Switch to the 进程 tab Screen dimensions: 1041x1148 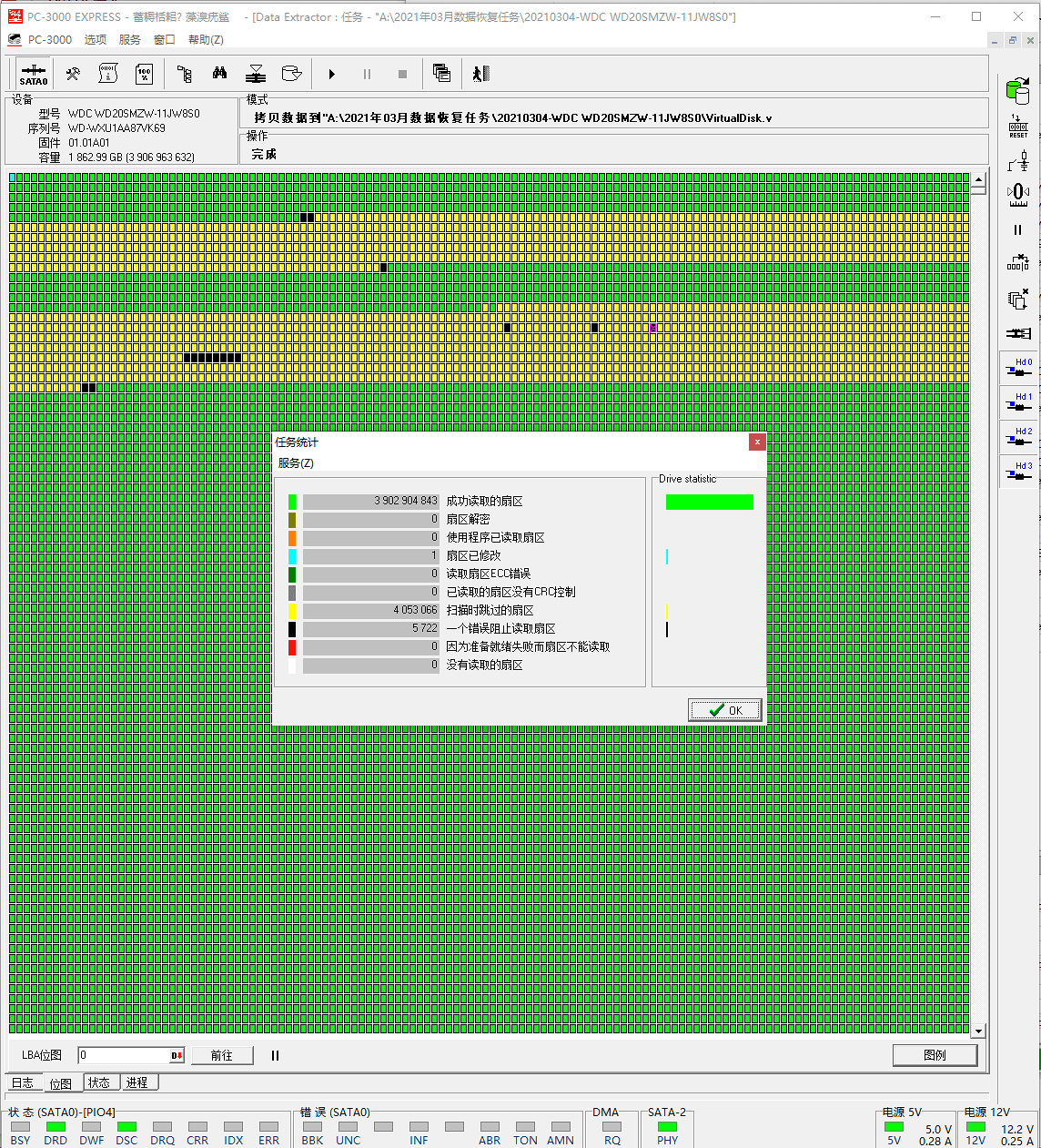pos(137,1082)
